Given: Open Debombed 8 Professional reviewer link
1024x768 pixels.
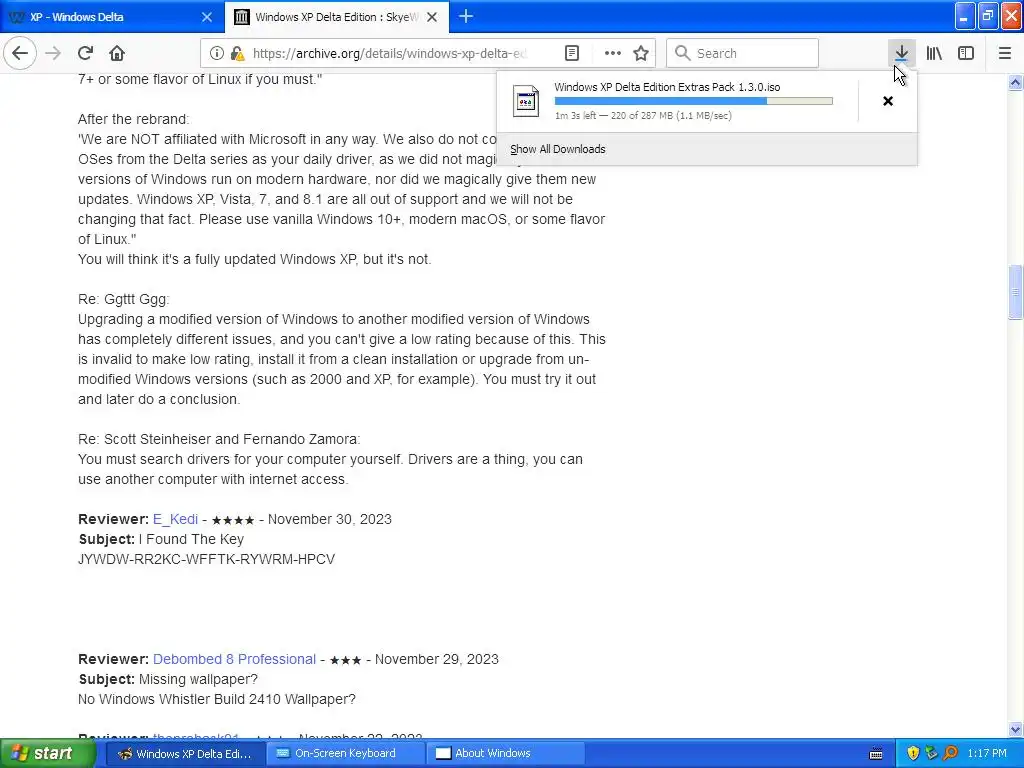Looking at the screenshot, I should (234, 659).
